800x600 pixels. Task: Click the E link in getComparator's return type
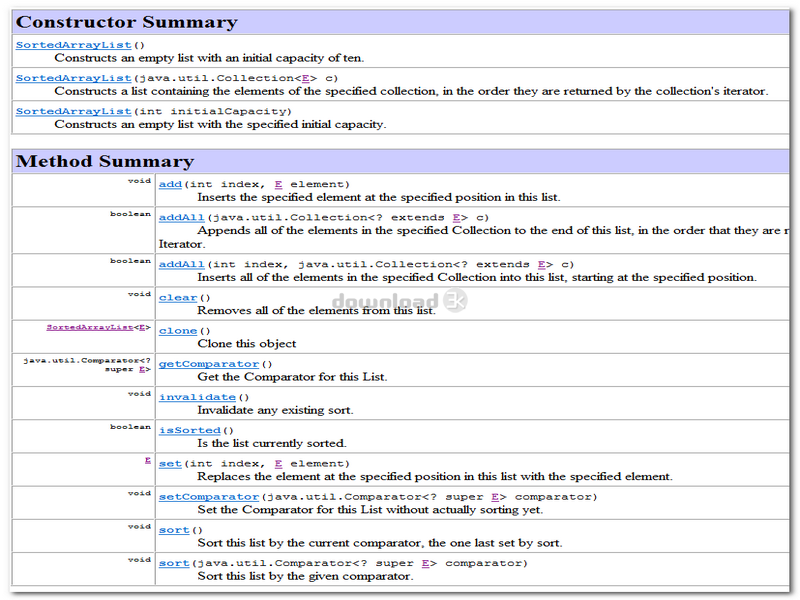pos(143,369)
